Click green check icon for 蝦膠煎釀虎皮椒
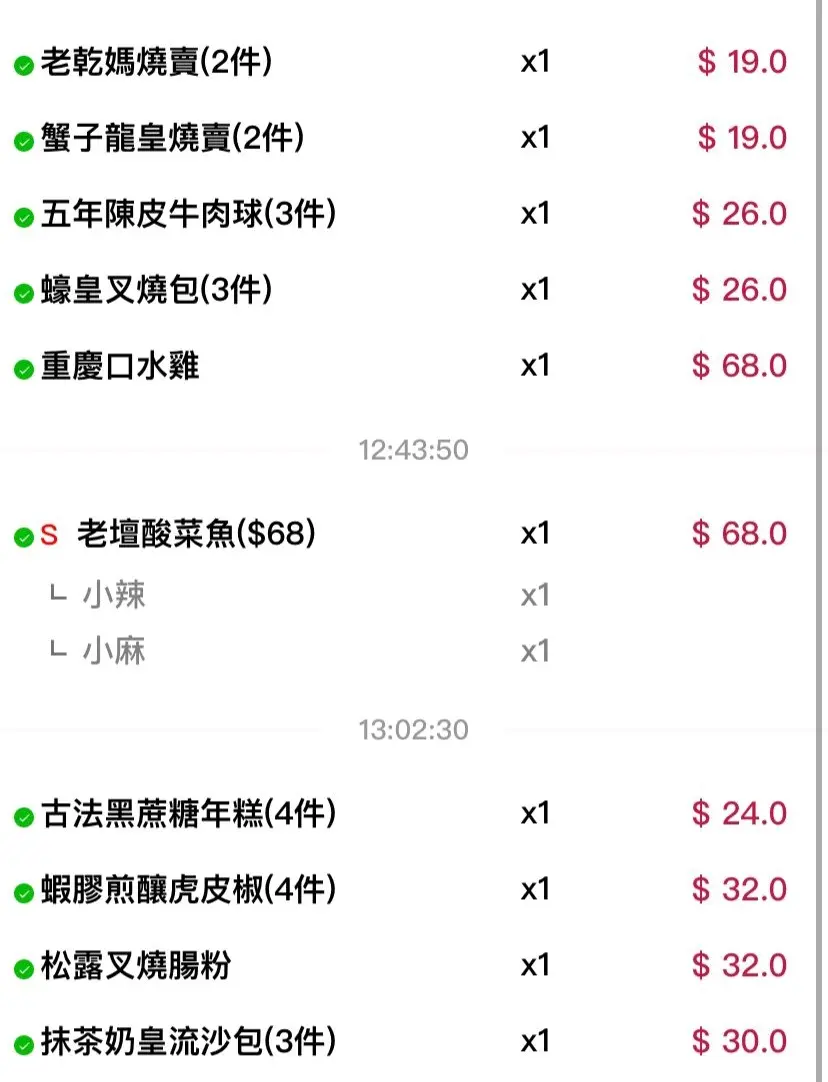 [x=24, y=893]
